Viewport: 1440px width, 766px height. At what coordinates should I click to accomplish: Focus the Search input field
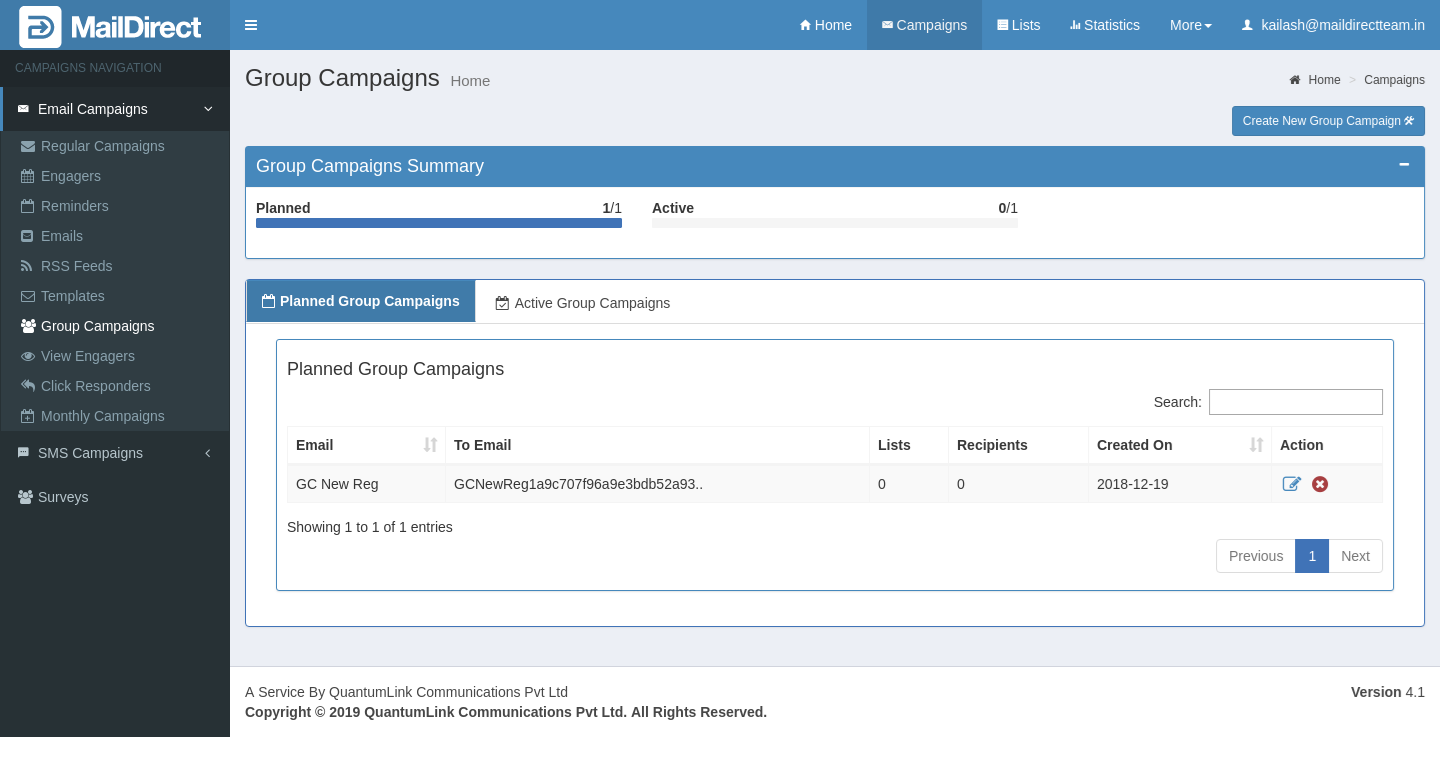pyautogui.click(x=1295, y=402)
